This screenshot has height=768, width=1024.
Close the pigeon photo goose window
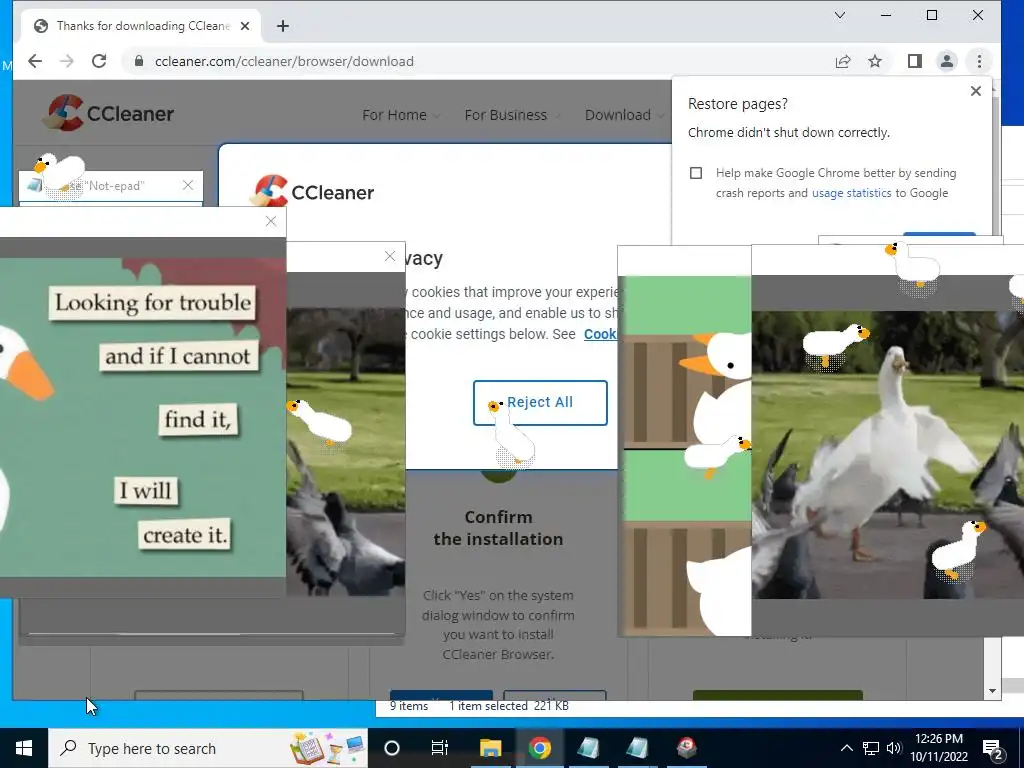pyautogui.click(x=390, y=257)
